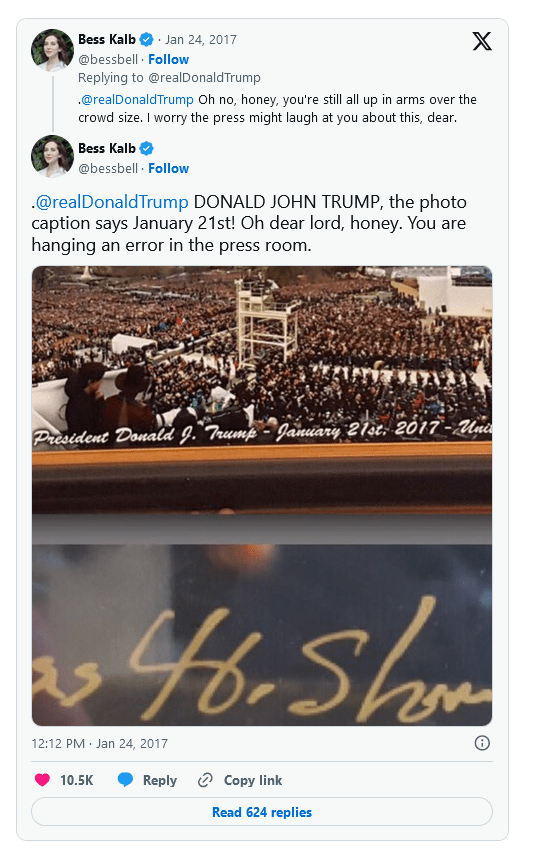Image resolution: width=543 pixels, height=860 pixels.
Task: Open the inauguration crowd photo
Action: pos(262,496)
